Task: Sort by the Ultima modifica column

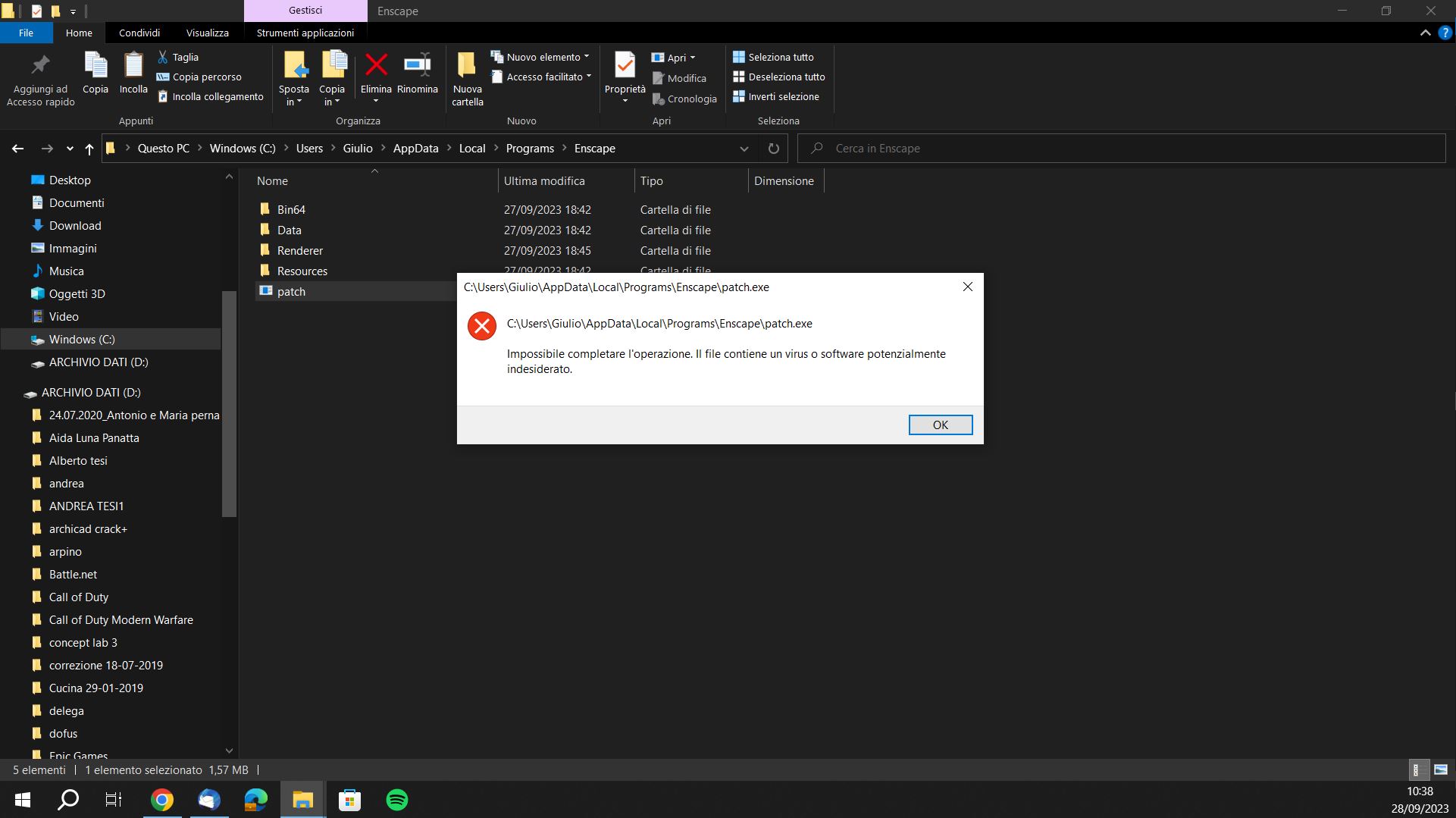Action: coord(565,181)
